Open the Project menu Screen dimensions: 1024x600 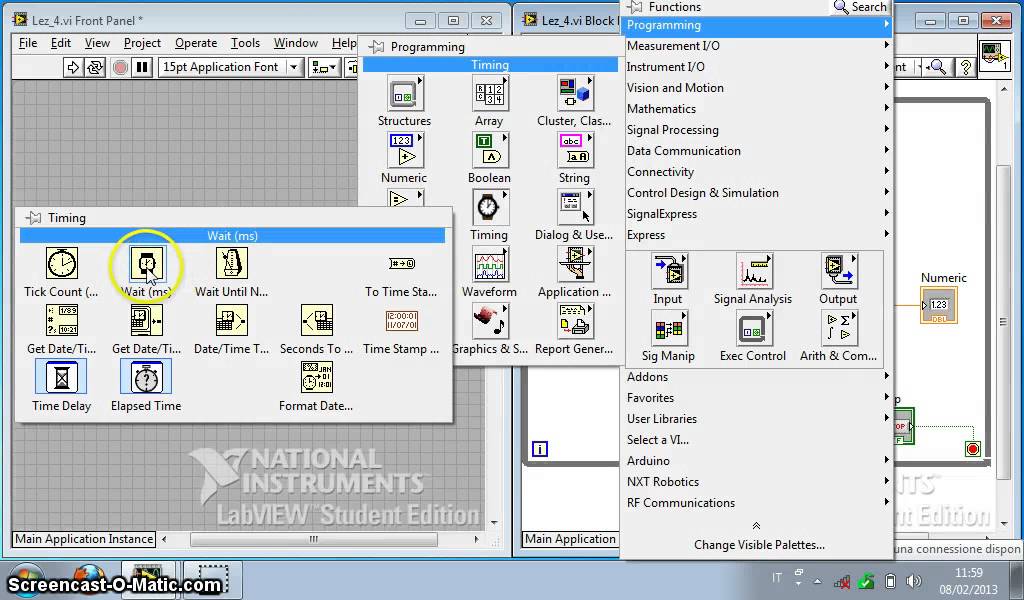click(142, 43)
